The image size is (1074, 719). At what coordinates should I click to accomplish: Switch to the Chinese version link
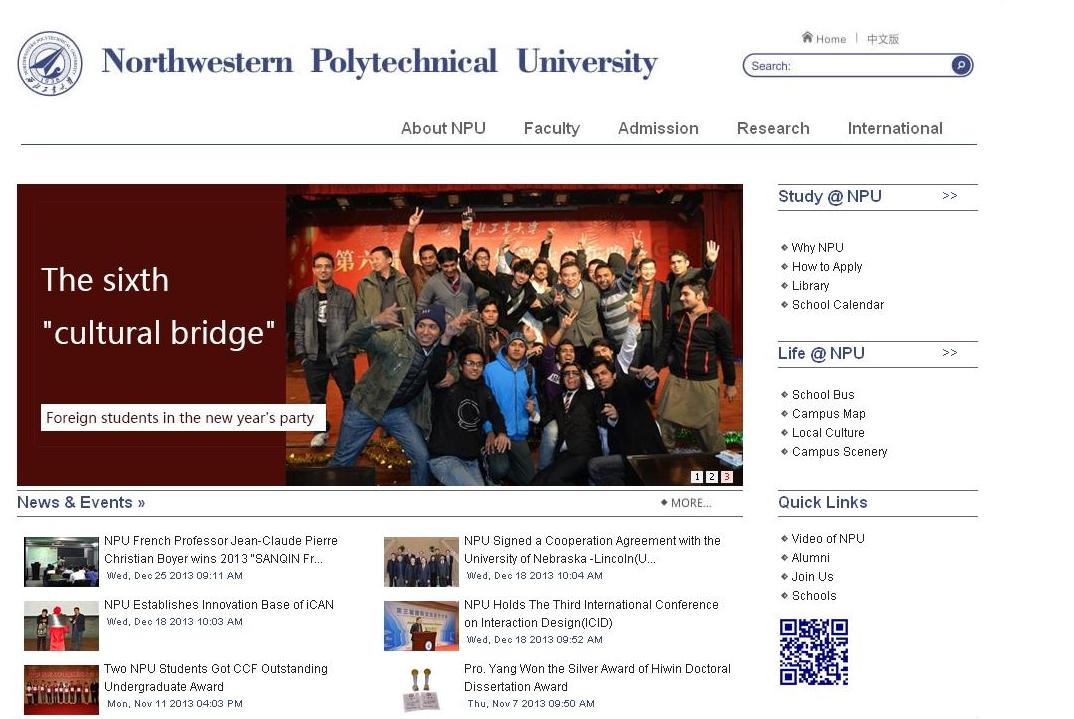(x=883, y=39)
